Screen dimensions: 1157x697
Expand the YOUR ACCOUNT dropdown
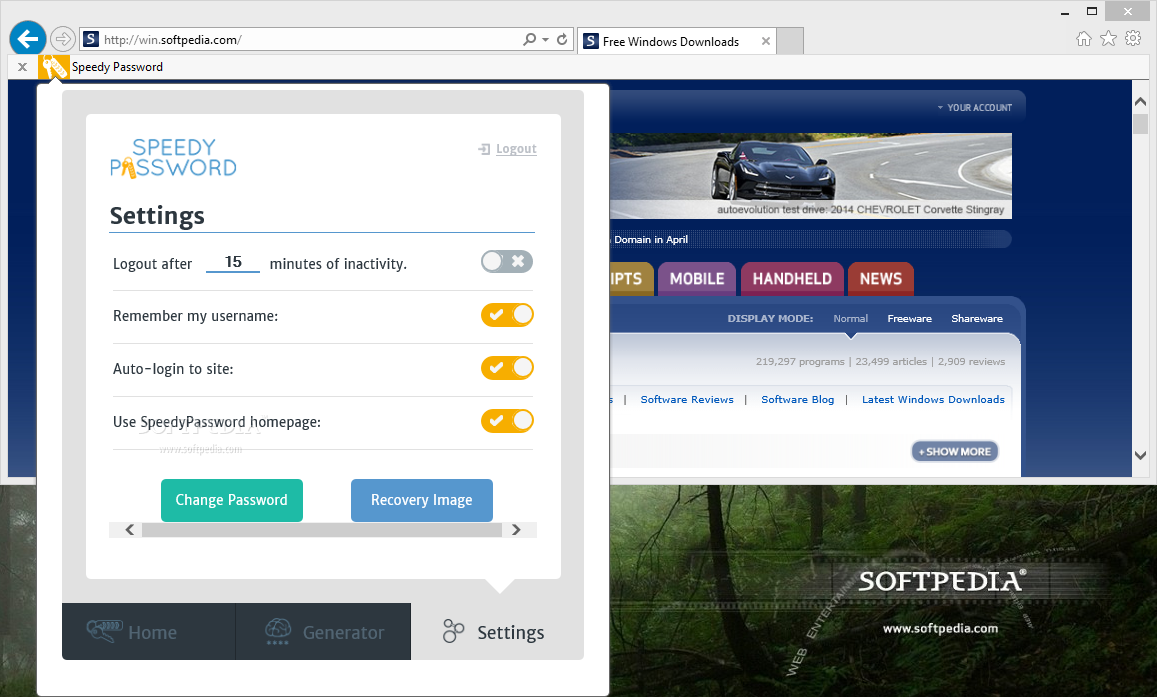[x=975, y=108]
